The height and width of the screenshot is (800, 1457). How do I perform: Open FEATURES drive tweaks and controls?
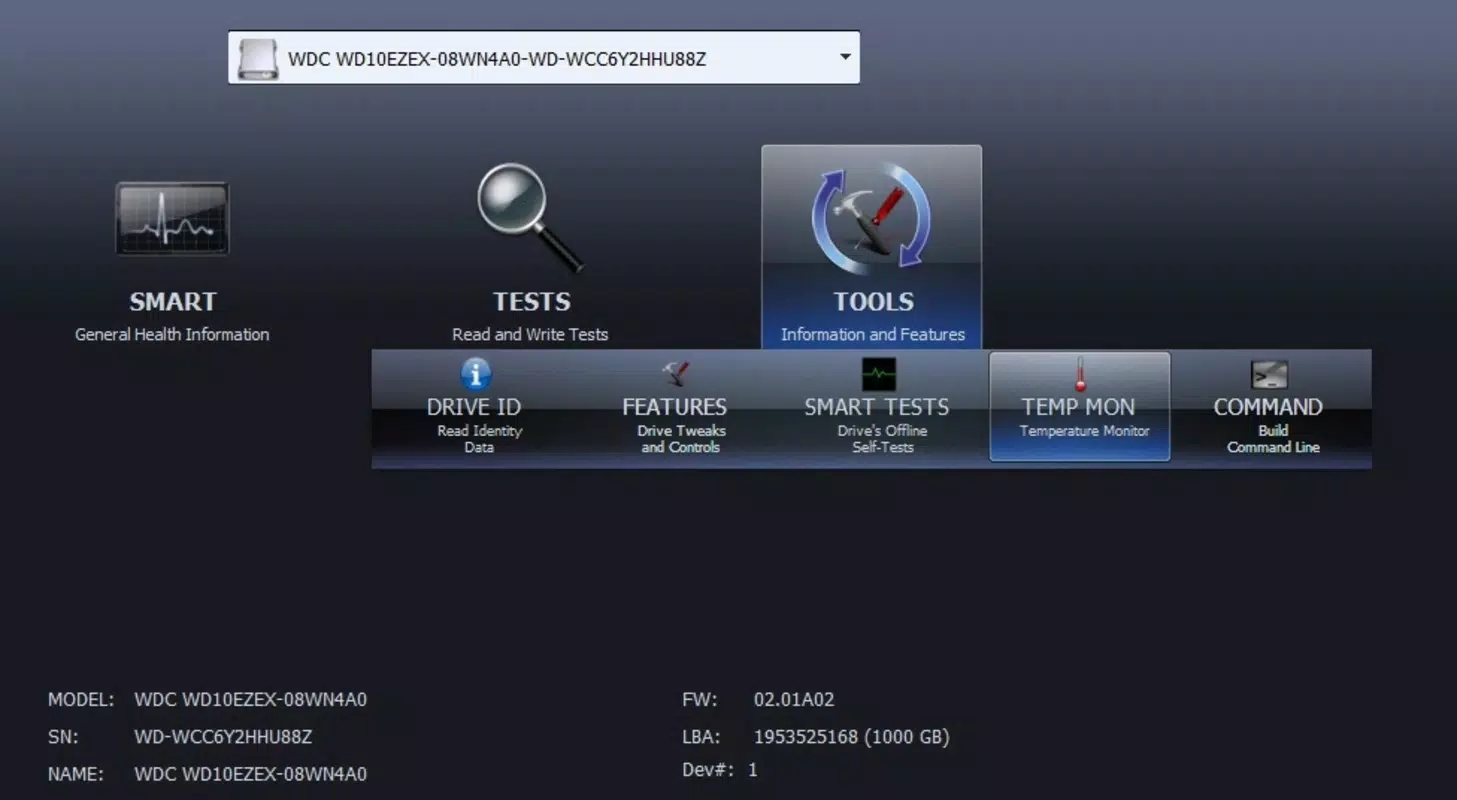pos(675,407)
